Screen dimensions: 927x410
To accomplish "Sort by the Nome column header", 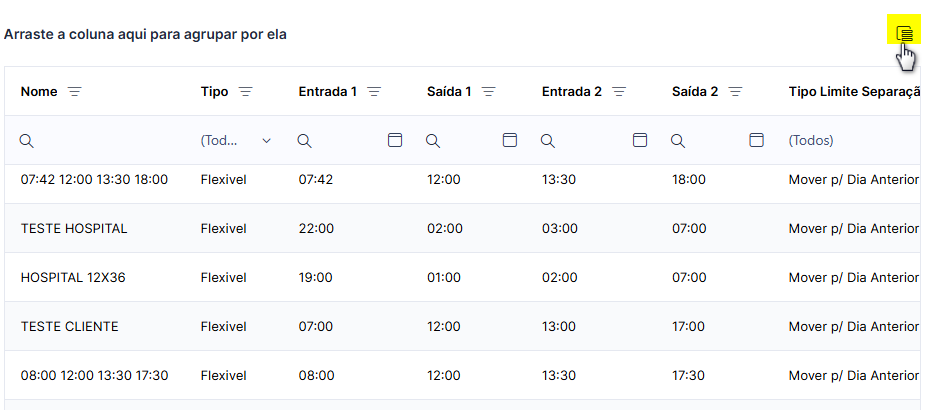I will (39, 92).
